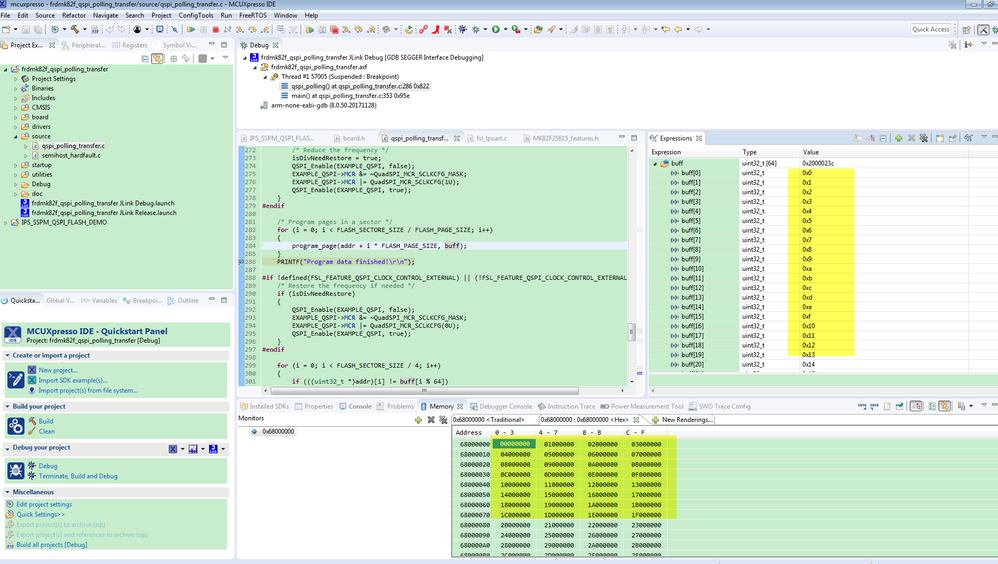The width and height of the screenshot is (998, 564).
Task: Expand the drivers folder in project tree
Action: (16, 127)
